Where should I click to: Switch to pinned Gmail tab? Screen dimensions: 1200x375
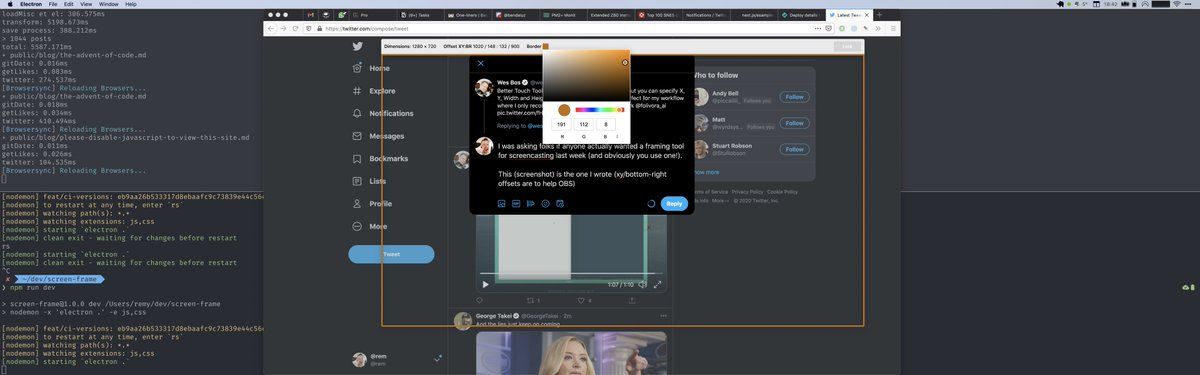coord(311,15)
